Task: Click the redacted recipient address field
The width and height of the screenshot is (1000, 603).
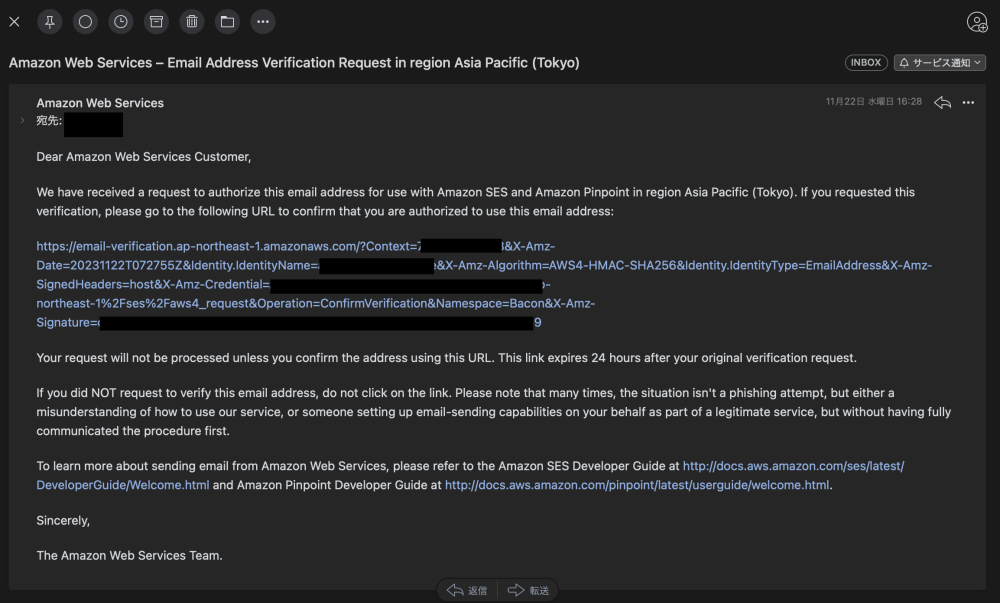Action: point(93,124)
